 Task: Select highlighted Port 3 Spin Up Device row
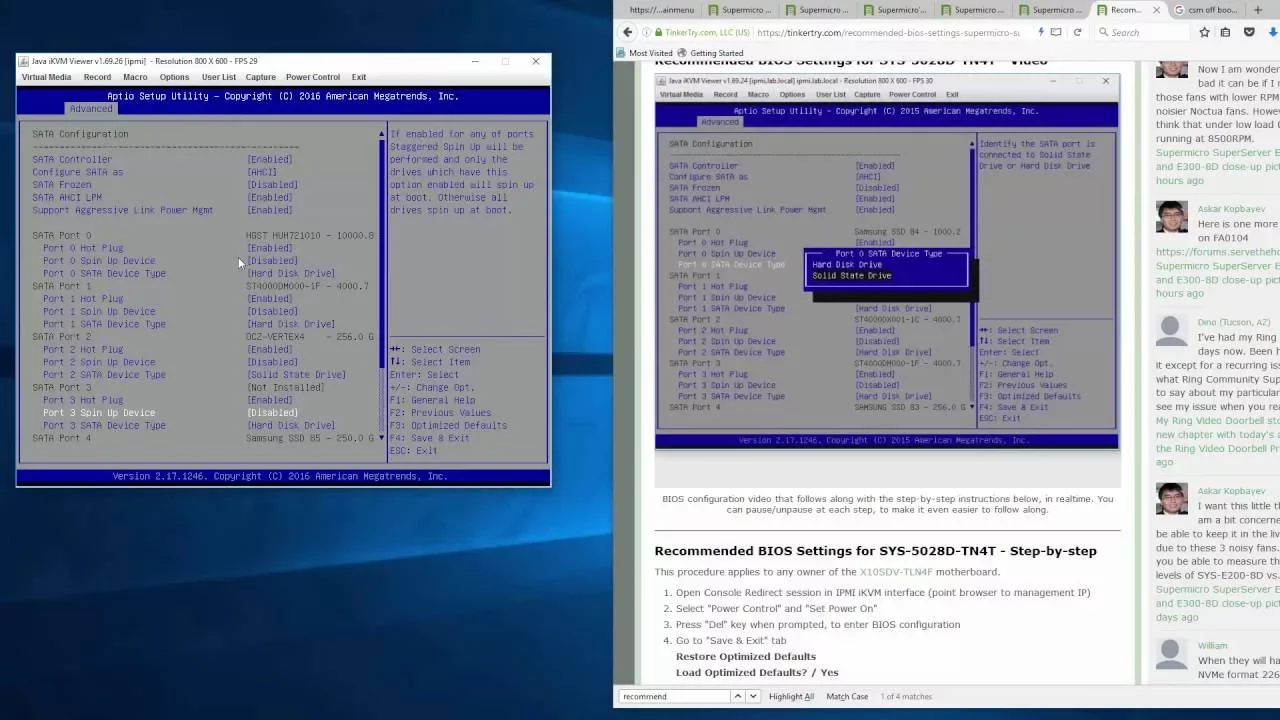(170, 413)
